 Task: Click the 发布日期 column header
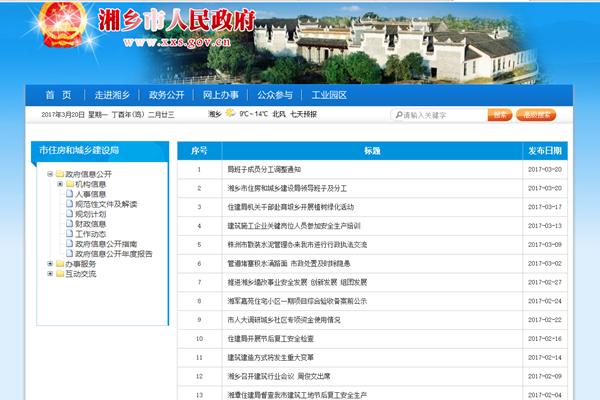545,151
